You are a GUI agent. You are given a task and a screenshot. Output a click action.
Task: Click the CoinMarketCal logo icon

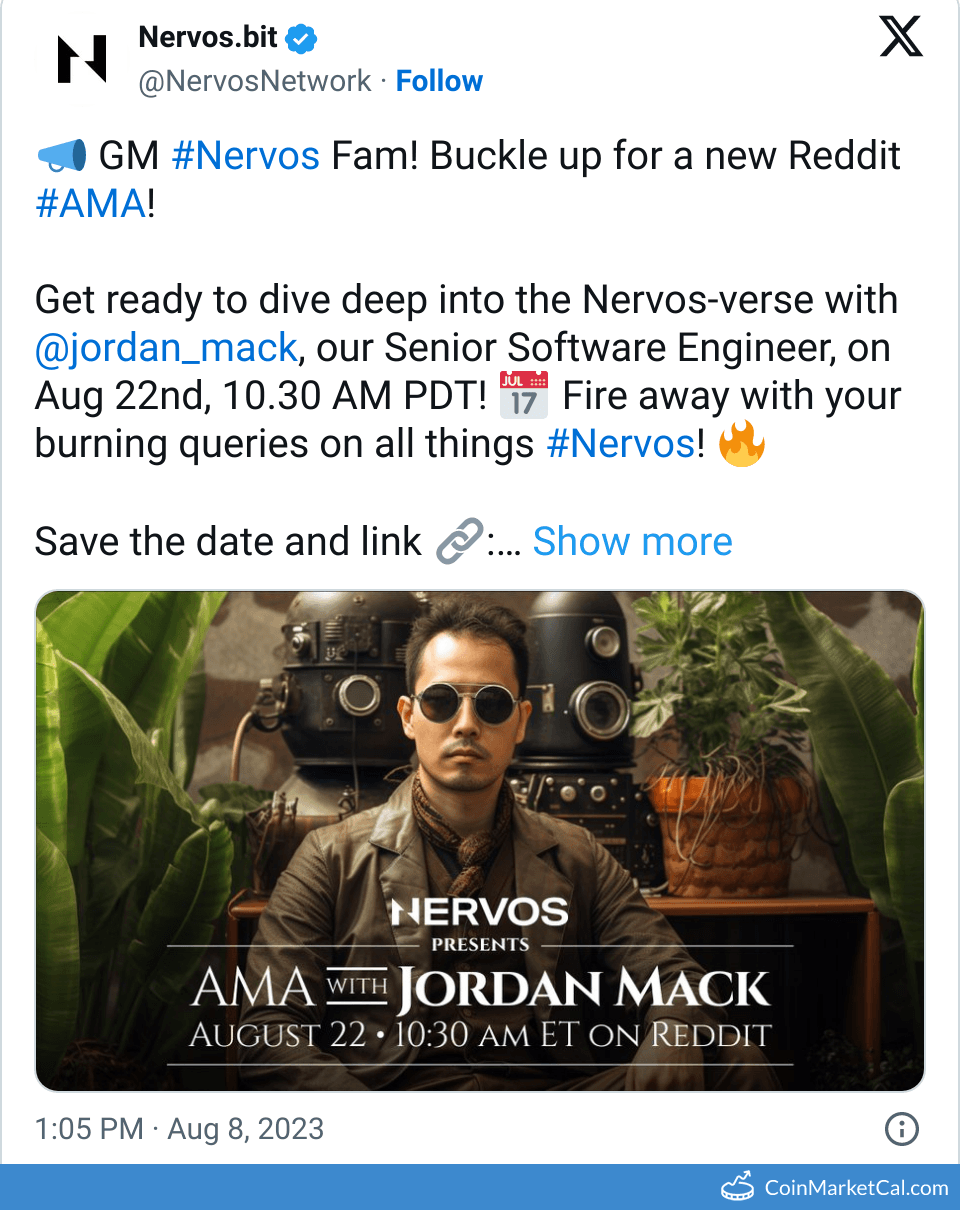point(737,1187)
